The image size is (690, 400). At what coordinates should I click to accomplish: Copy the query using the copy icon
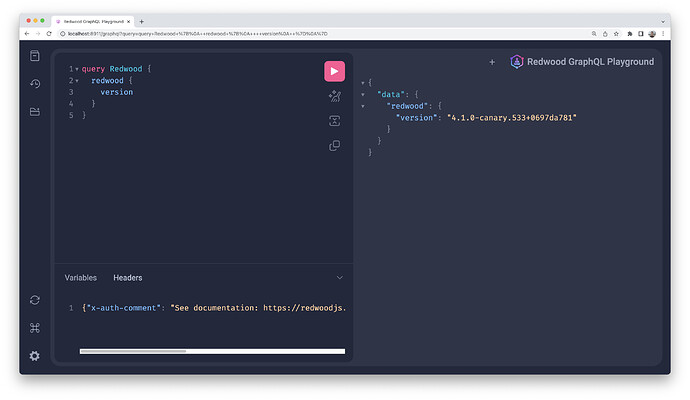334,145
